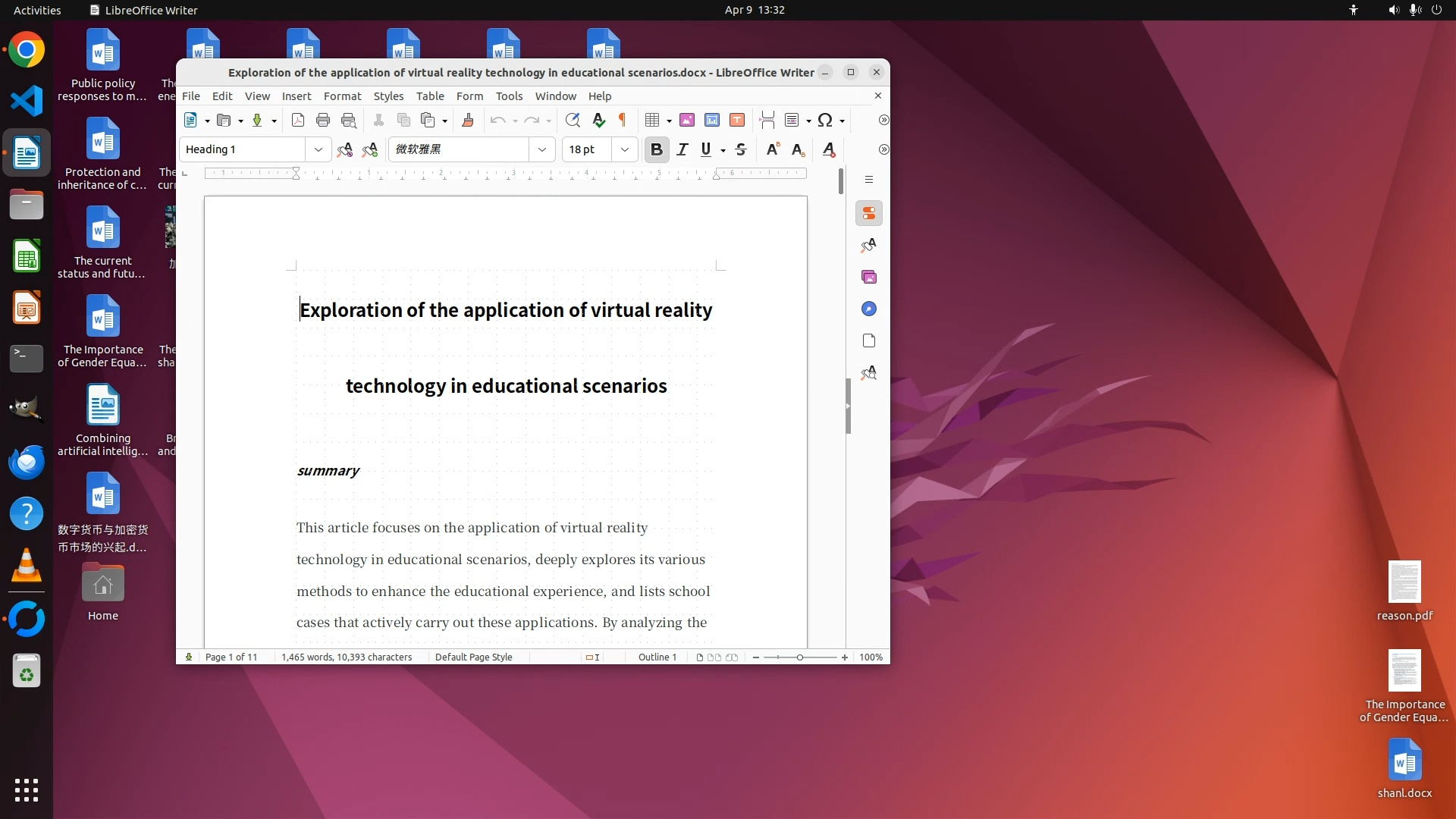Toggle bold formatting
The height and width of the screenshot is (819, 1456).
point(657,149)
